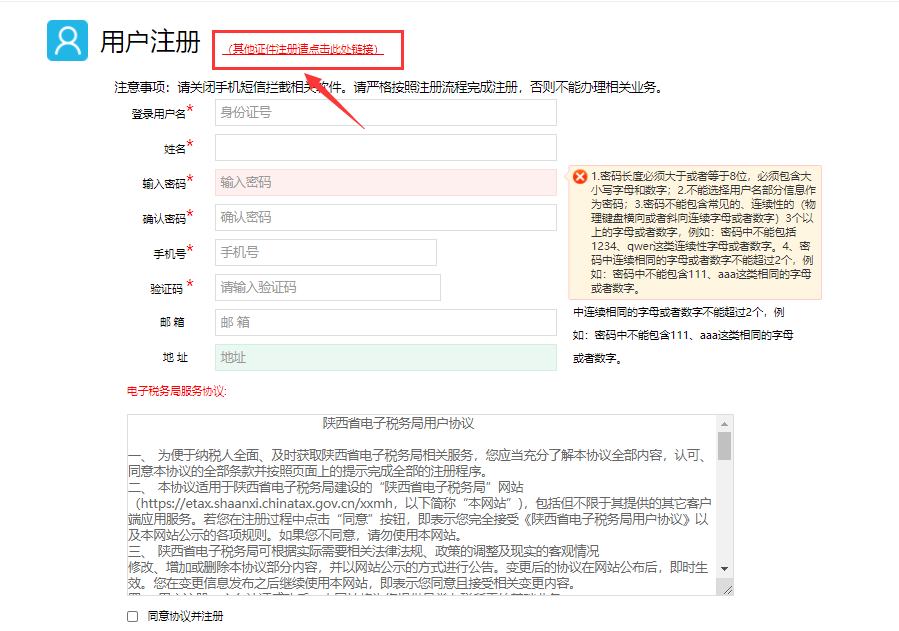
Task: Select the 验证码 verification code field
Action: pos(328,287)
